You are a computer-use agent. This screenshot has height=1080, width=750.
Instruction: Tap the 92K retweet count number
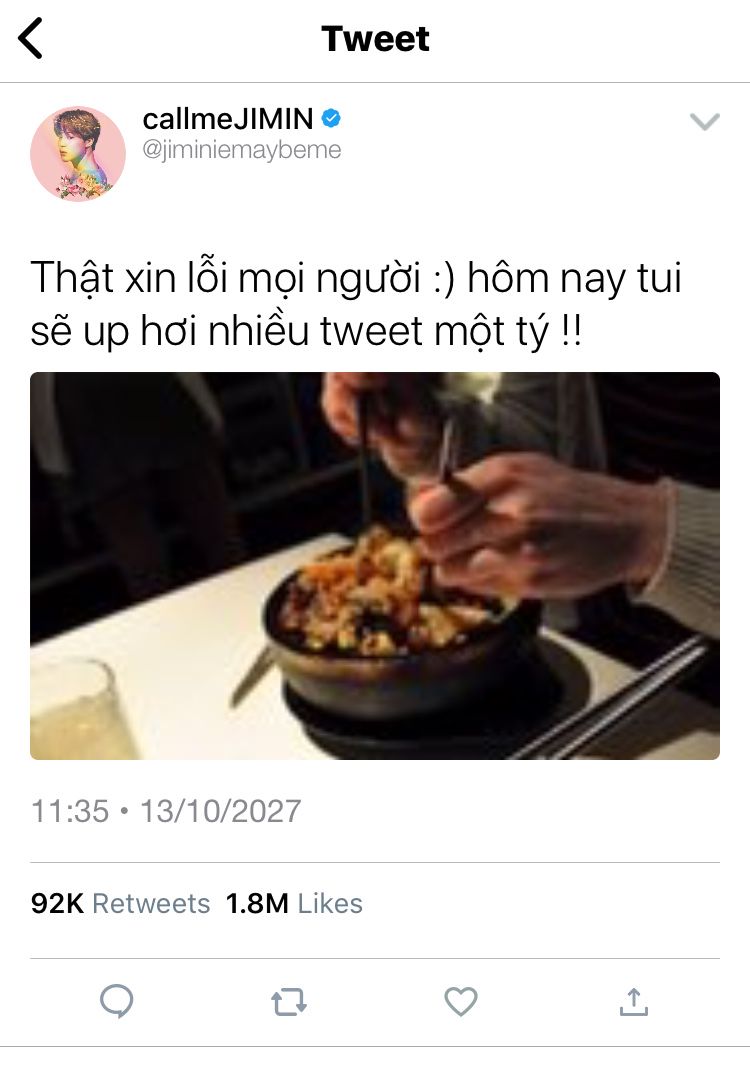57,903
